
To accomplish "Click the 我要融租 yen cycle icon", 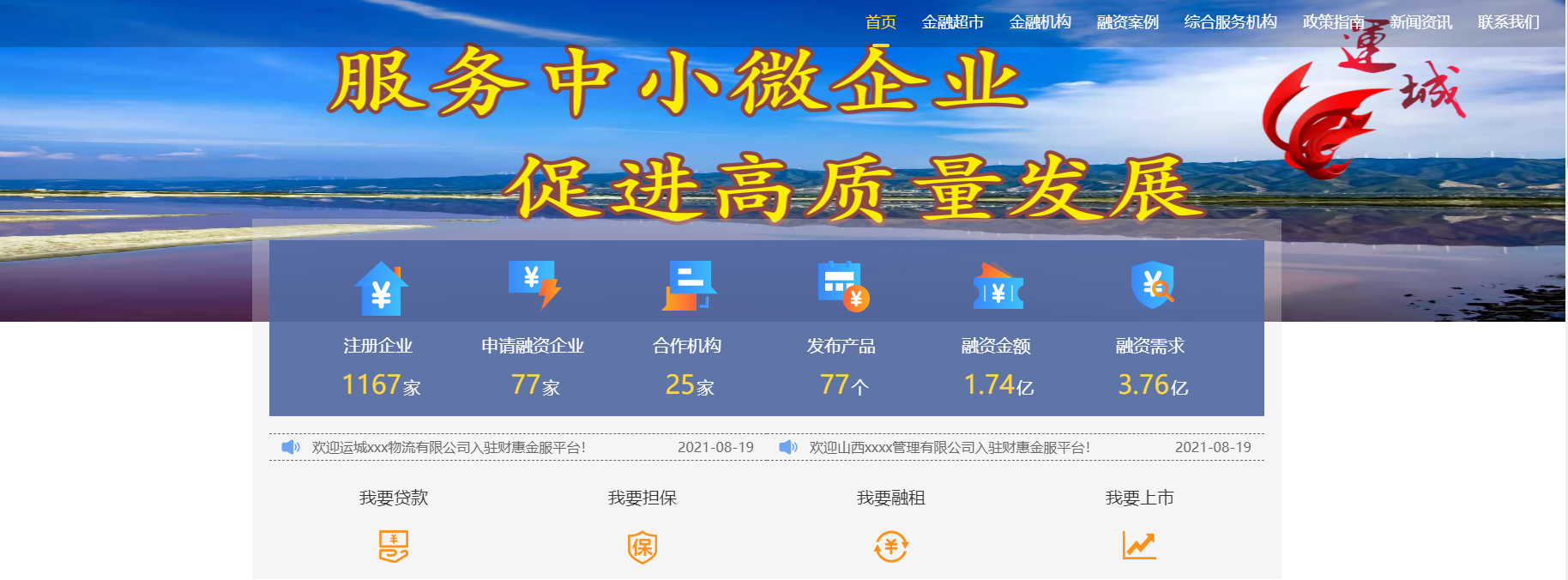I will [891, 546].
